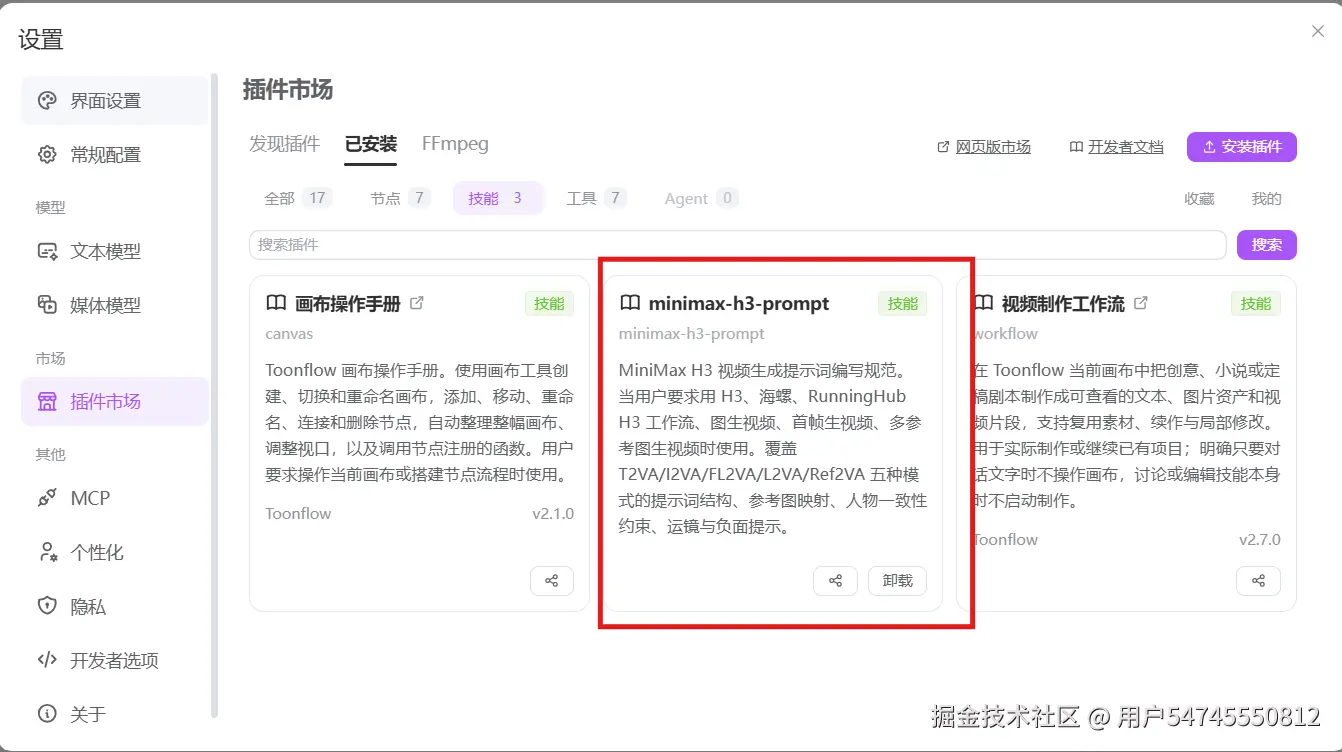The image size is (1342, 752).
Task: Uninstall minimax-h3-prompt with 卸载 button
Action: 898,580
